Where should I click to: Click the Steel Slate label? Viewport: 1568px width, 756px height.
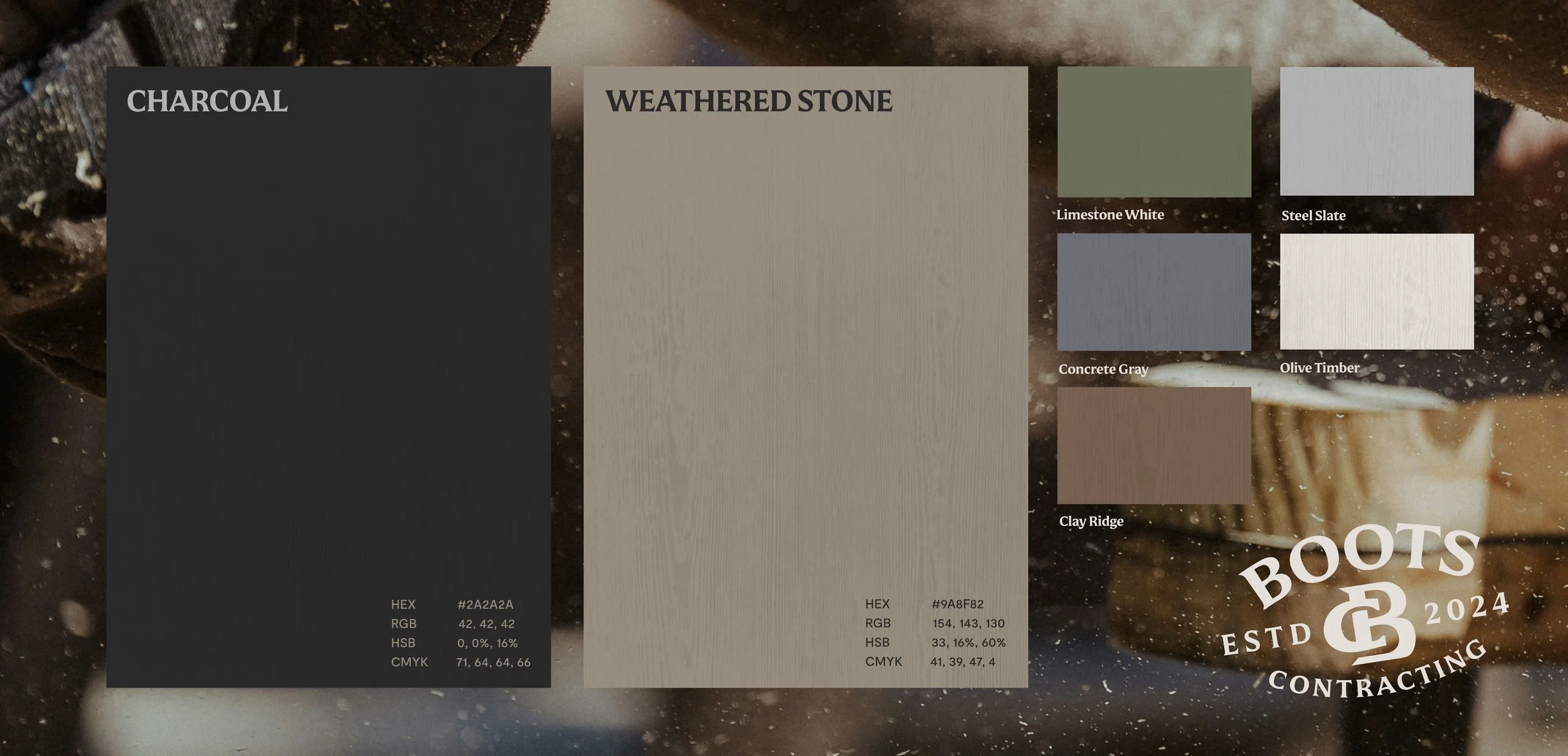point(1313,216)
